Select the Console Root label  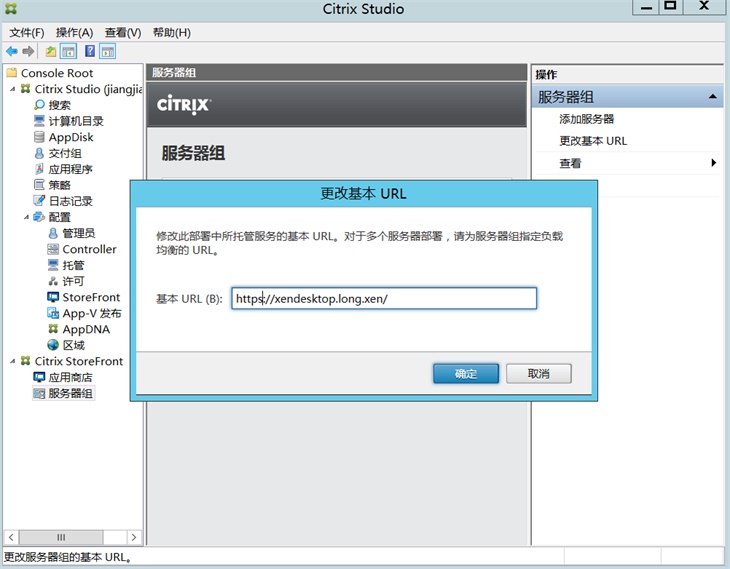click(x=57, y=73)
